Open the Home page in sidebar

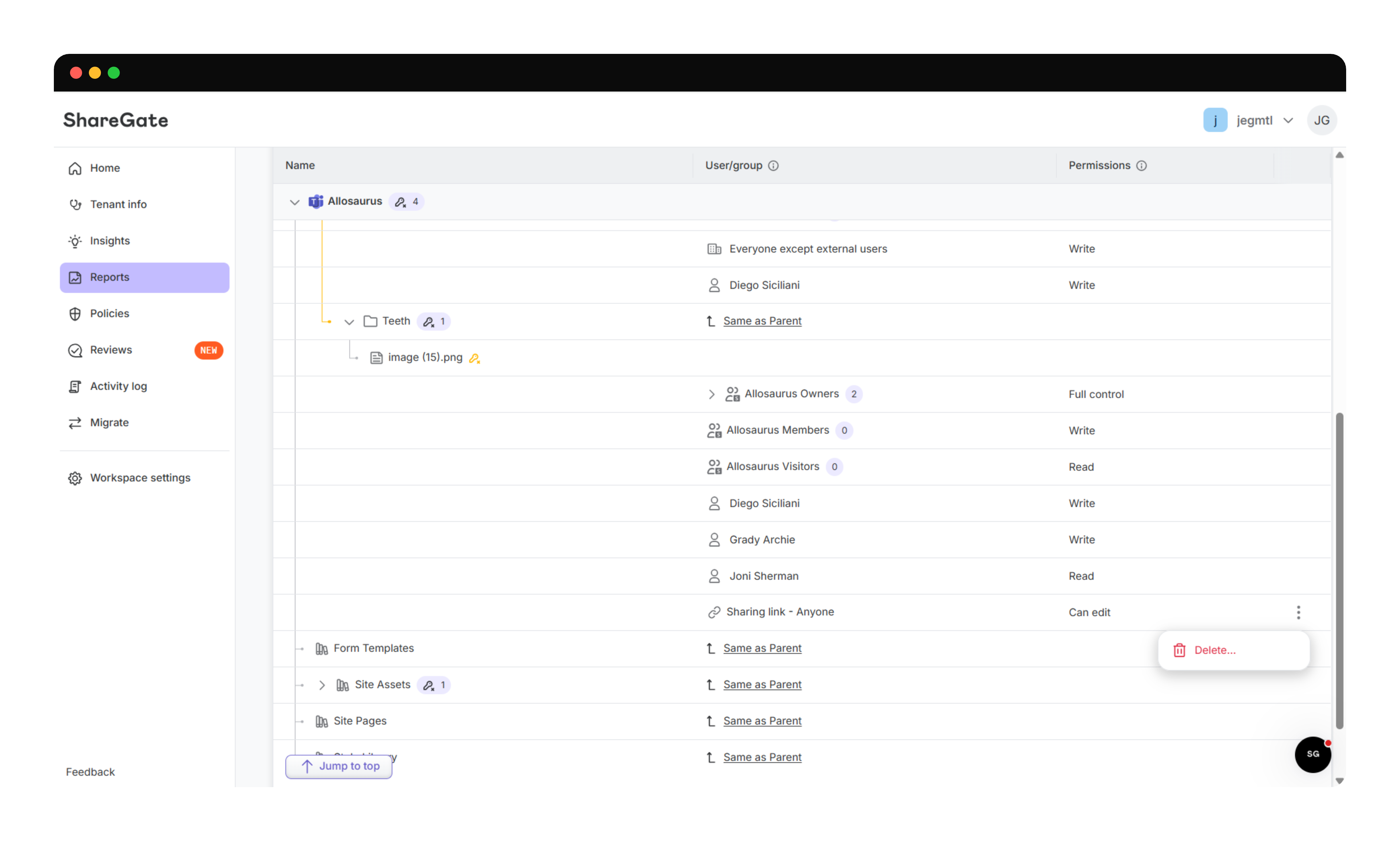click(144, 168)
